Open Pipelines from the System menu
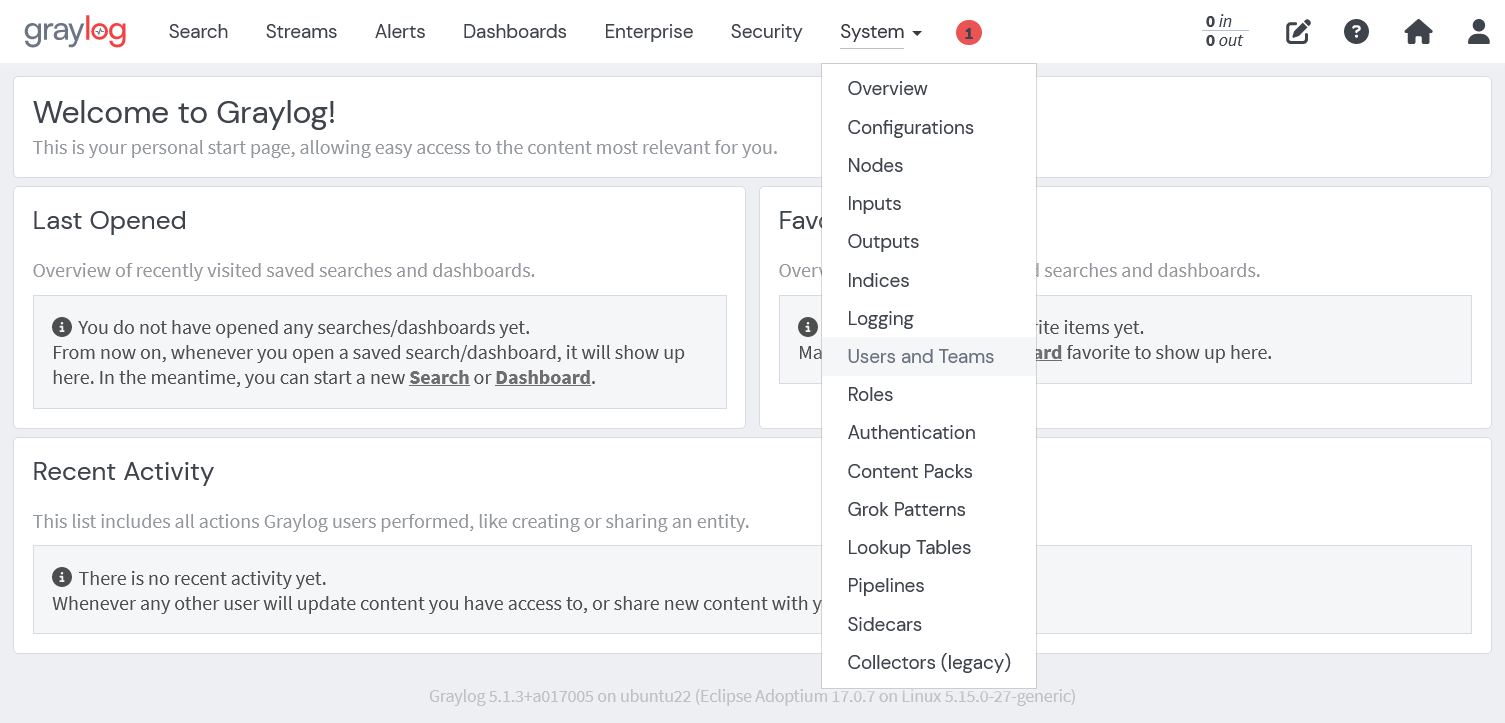Screen dimensions: 1505x723 [x=929, y=585]
